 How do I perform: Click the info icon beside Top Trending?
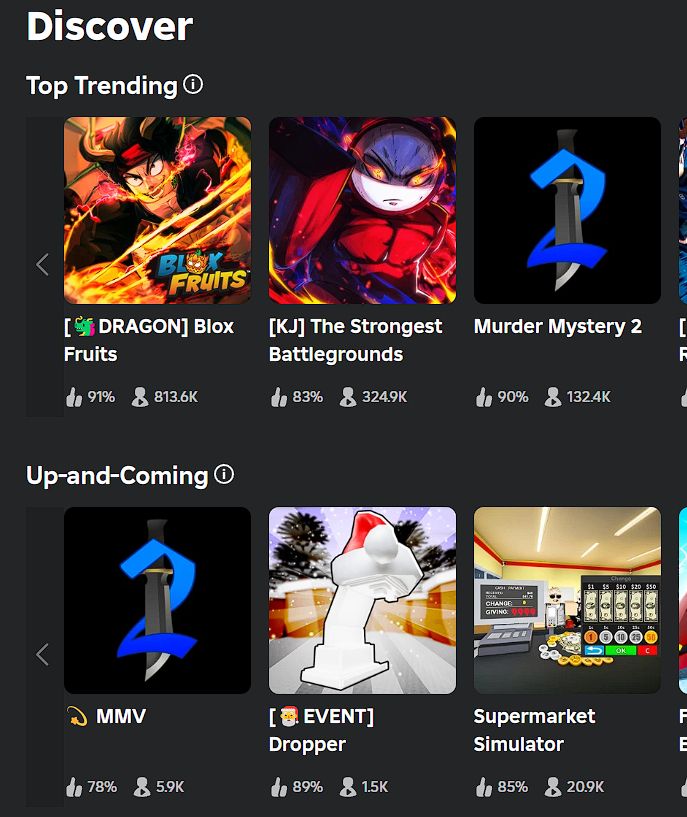(x=193, y=84)
